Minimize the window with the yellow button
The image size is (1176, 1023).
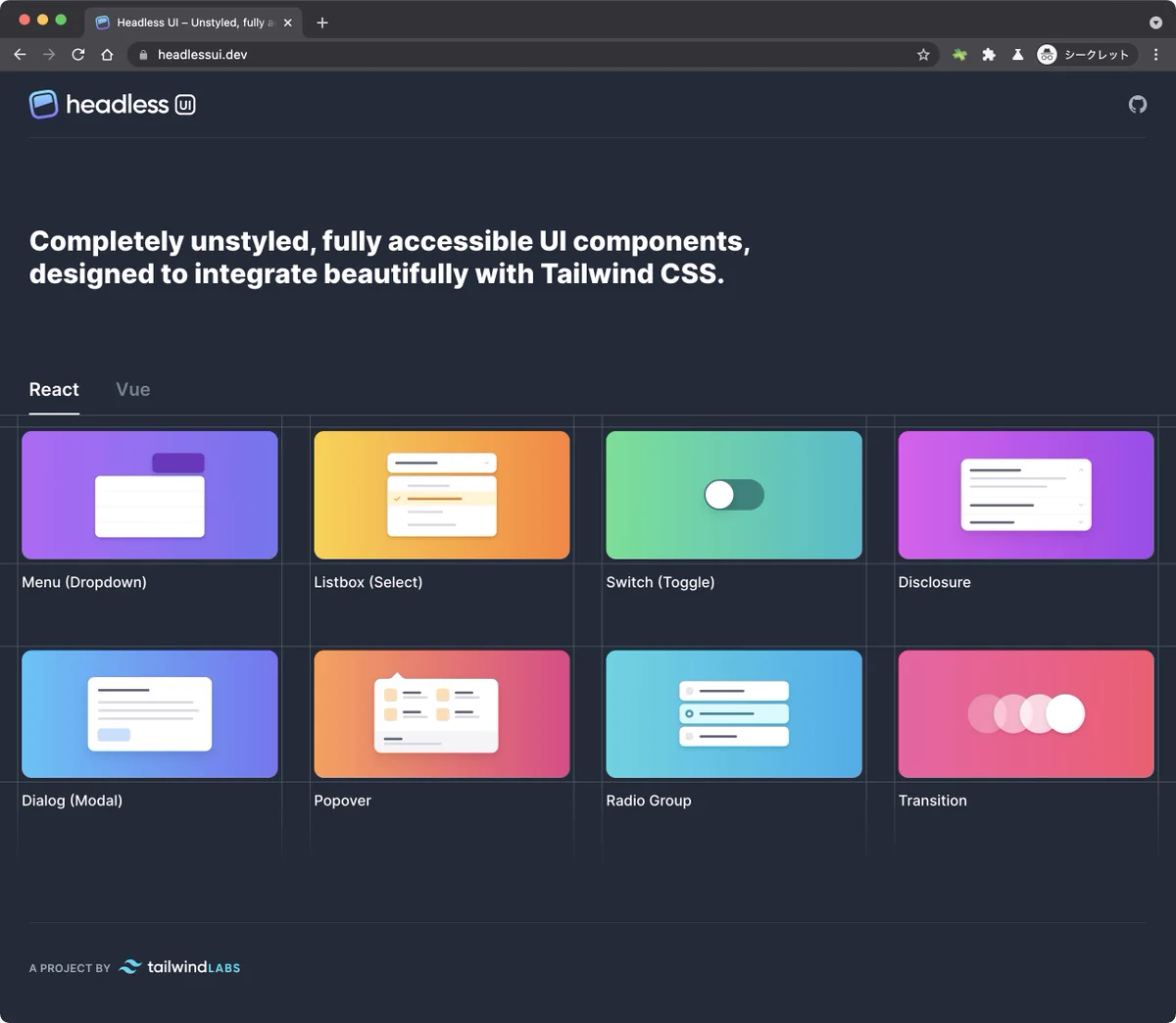point(42,20)
